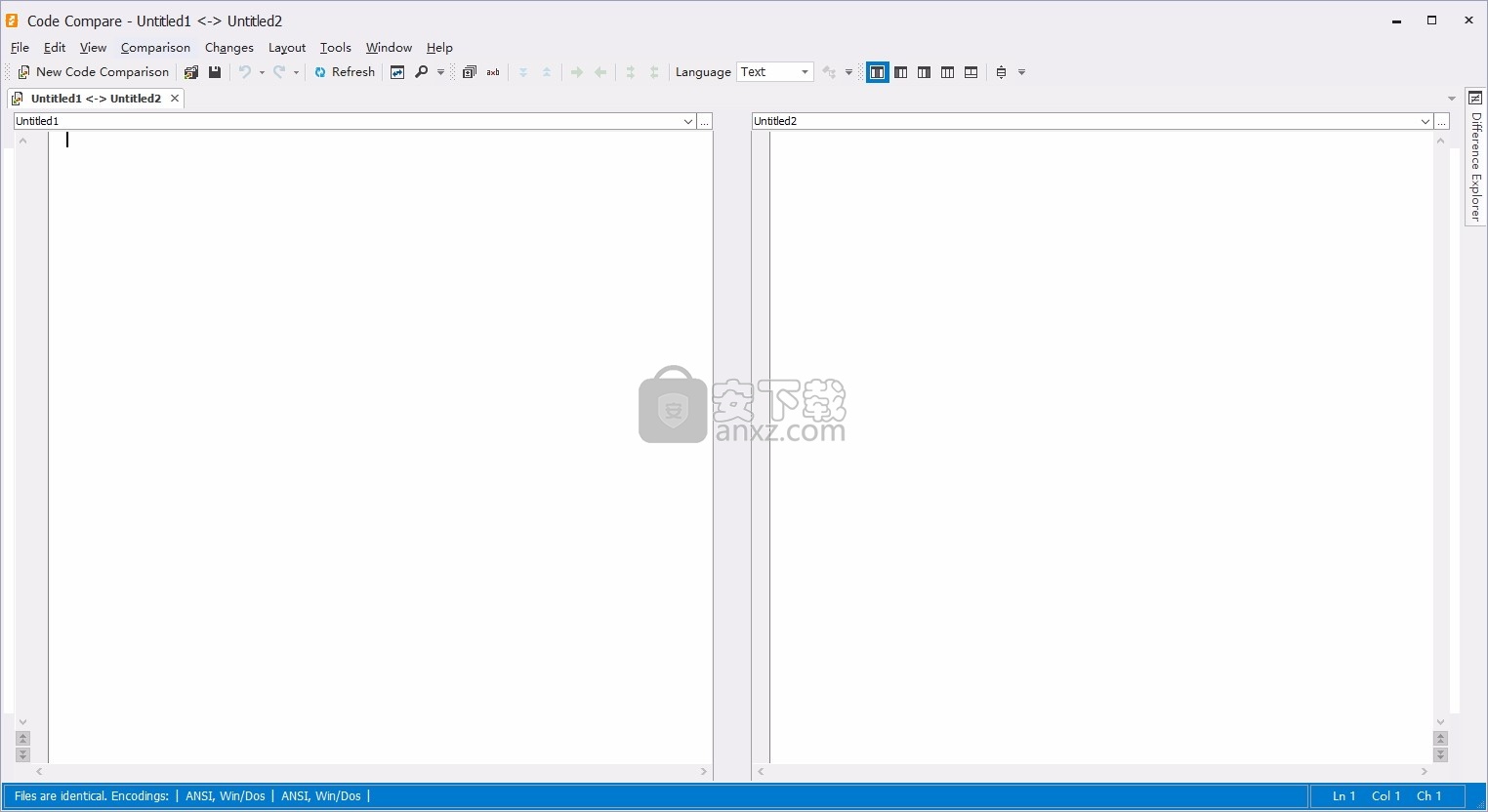Open the Edit menu
This screenshot has width=1488, height=812.
click(x=55, y=47)
